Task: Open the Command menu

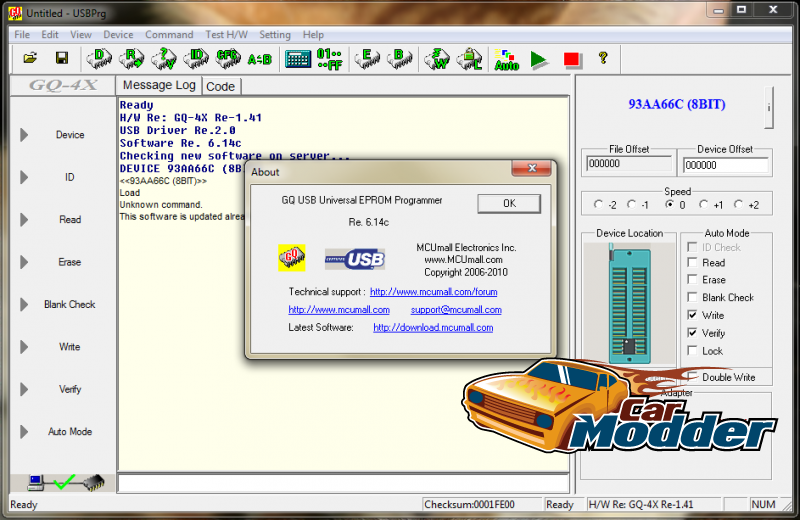Action: coord(169,35)
